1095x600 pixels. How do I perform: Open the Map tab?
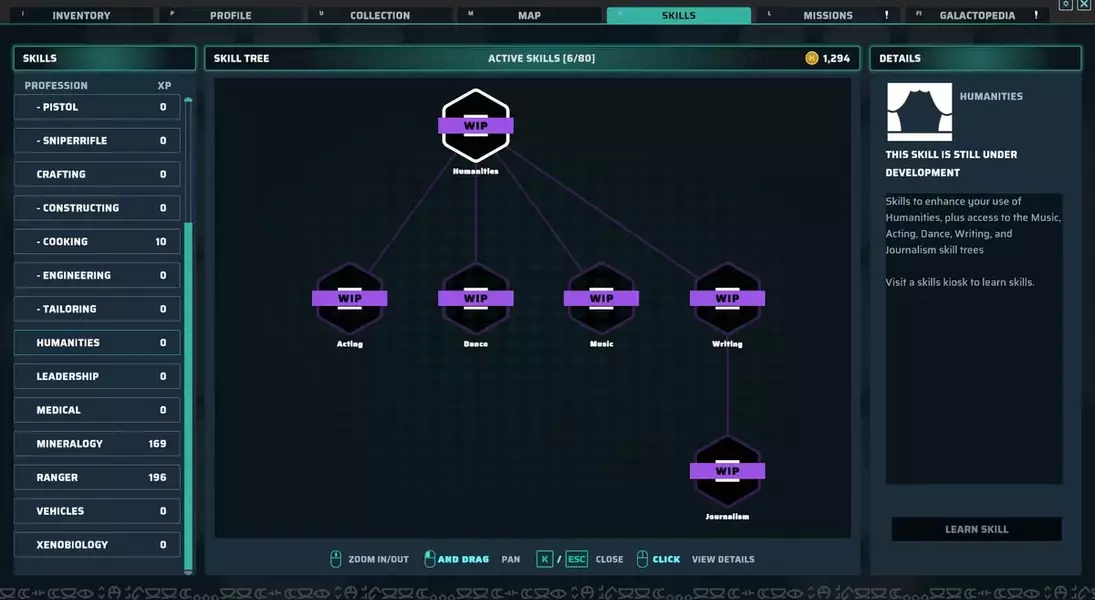529,15
